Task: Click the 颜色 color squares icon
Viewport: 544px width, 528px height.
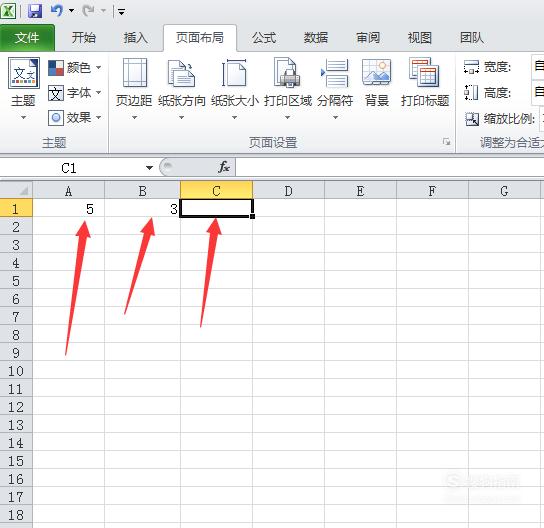Action: 56,68
